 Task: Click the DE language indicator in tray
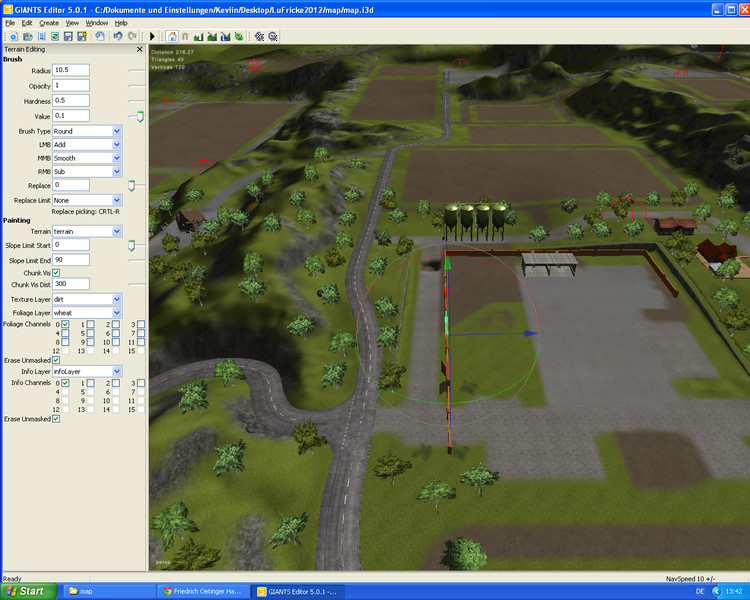pos(700,591)
